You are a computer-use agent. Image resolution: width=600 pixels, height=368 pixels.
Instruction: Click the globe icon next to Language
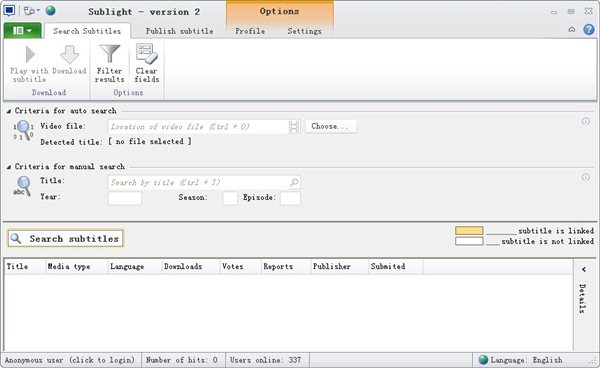[483, 360]
